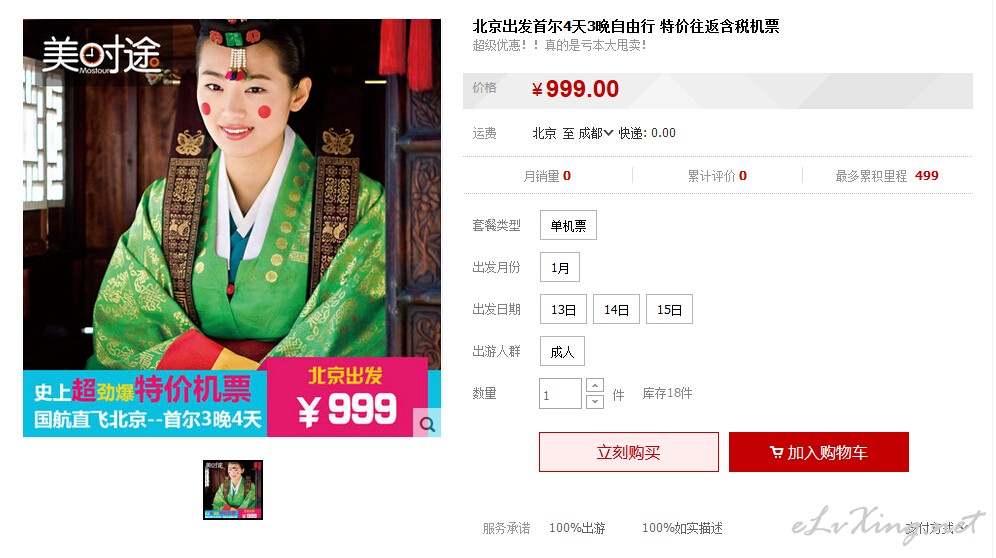Click the 最多累积里程 499 link

(x=887, y=175)
